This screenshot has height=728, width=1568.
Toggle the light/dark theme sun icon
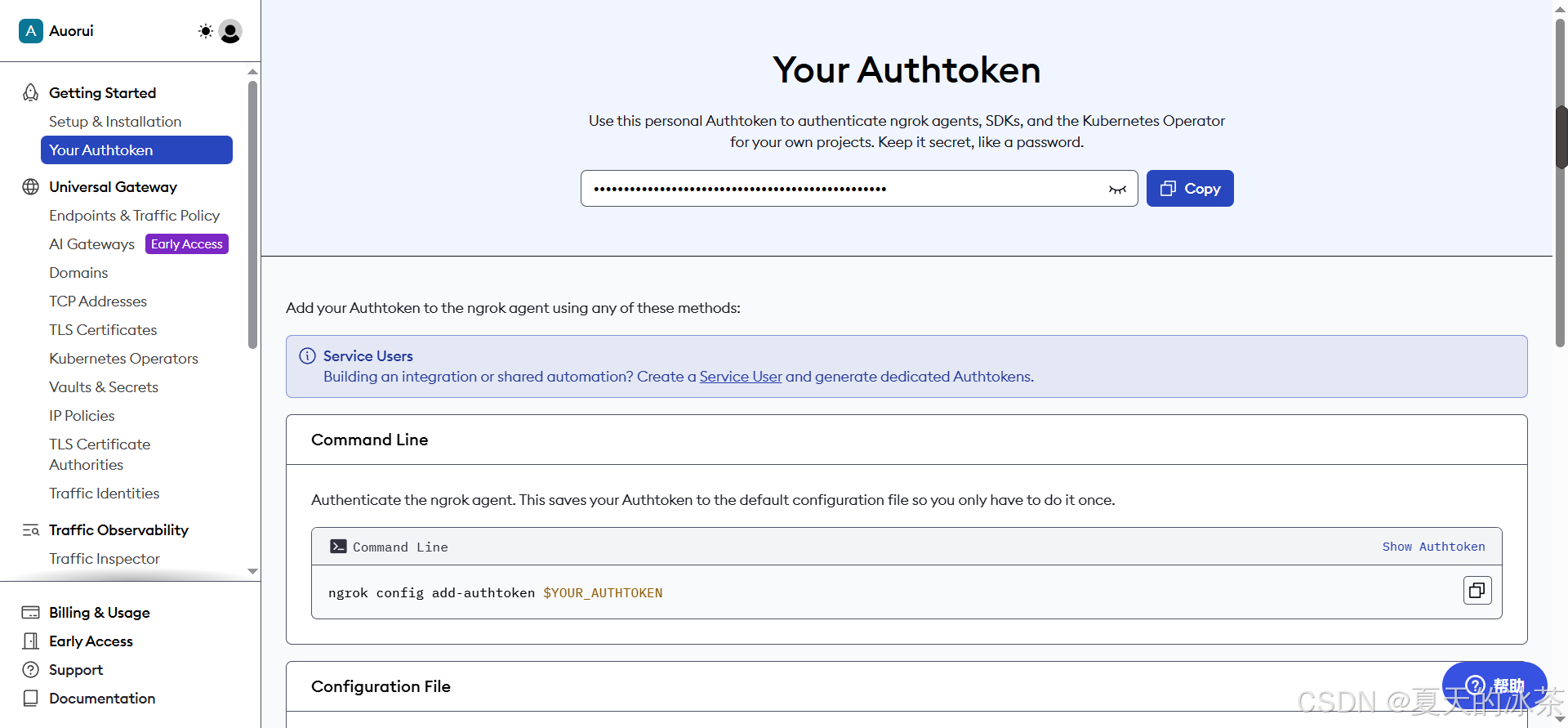(205, 31)
